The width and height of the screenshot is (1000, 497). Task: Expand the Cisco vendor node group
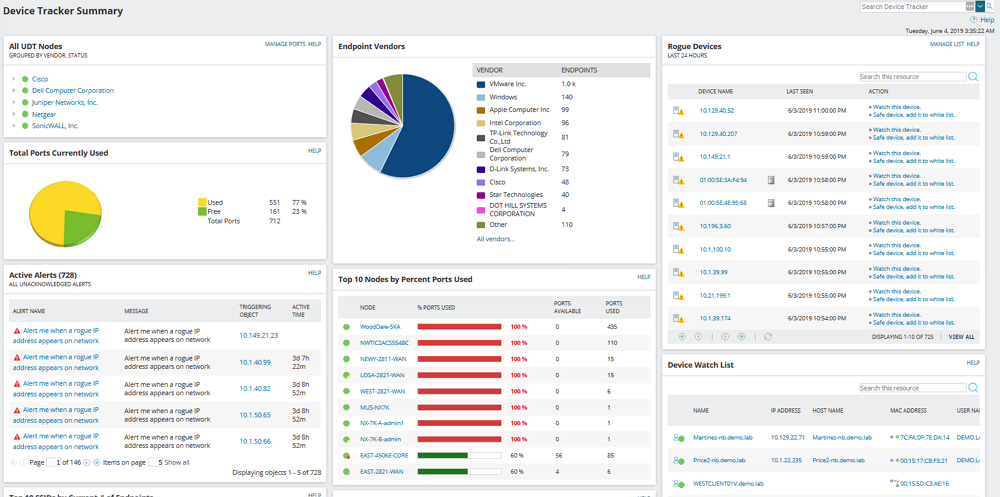13,79
